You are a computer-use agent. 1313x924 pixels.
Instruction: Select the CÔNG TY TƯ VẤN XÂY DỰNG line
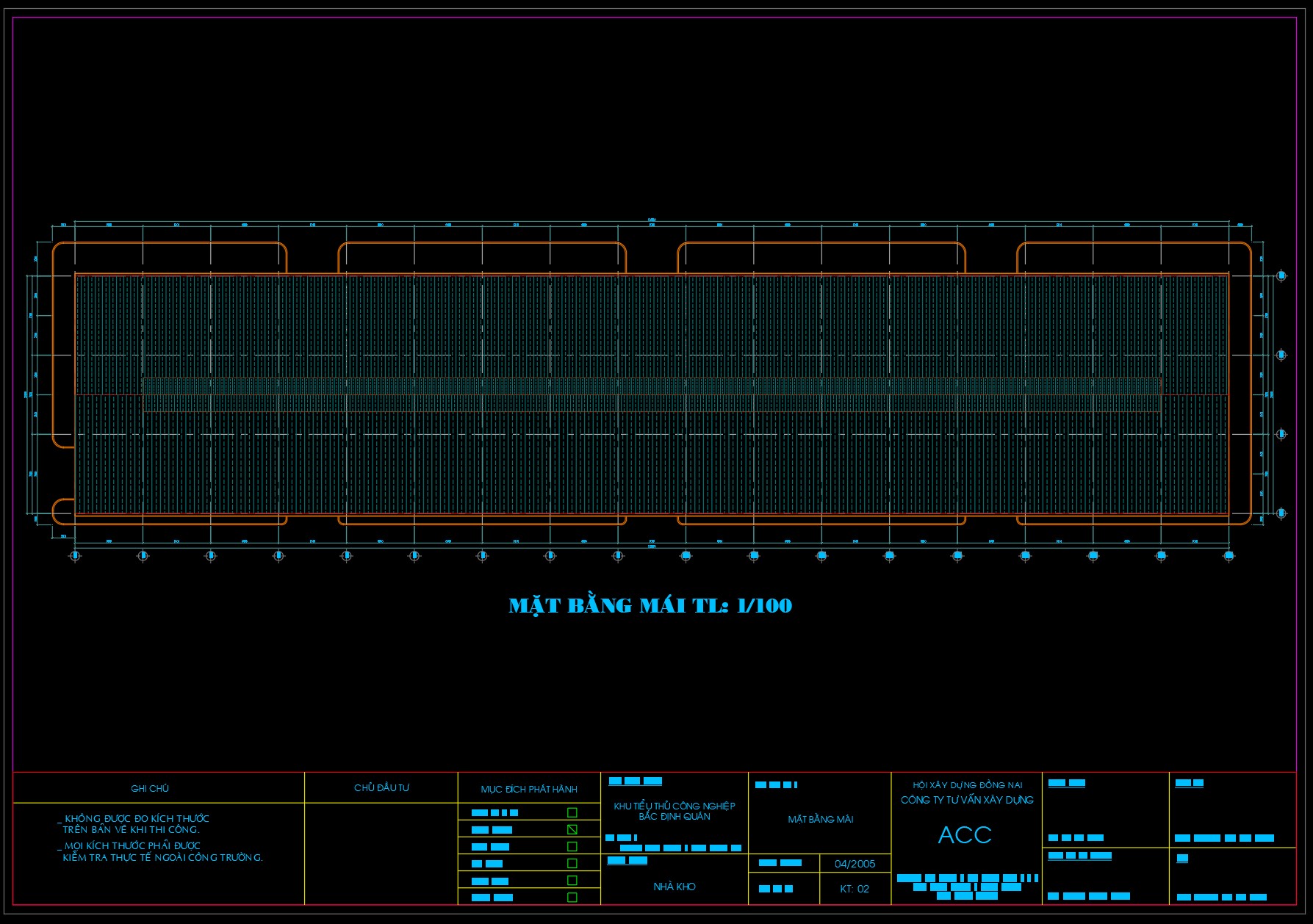pyautogui.click(x=967, y=800)
